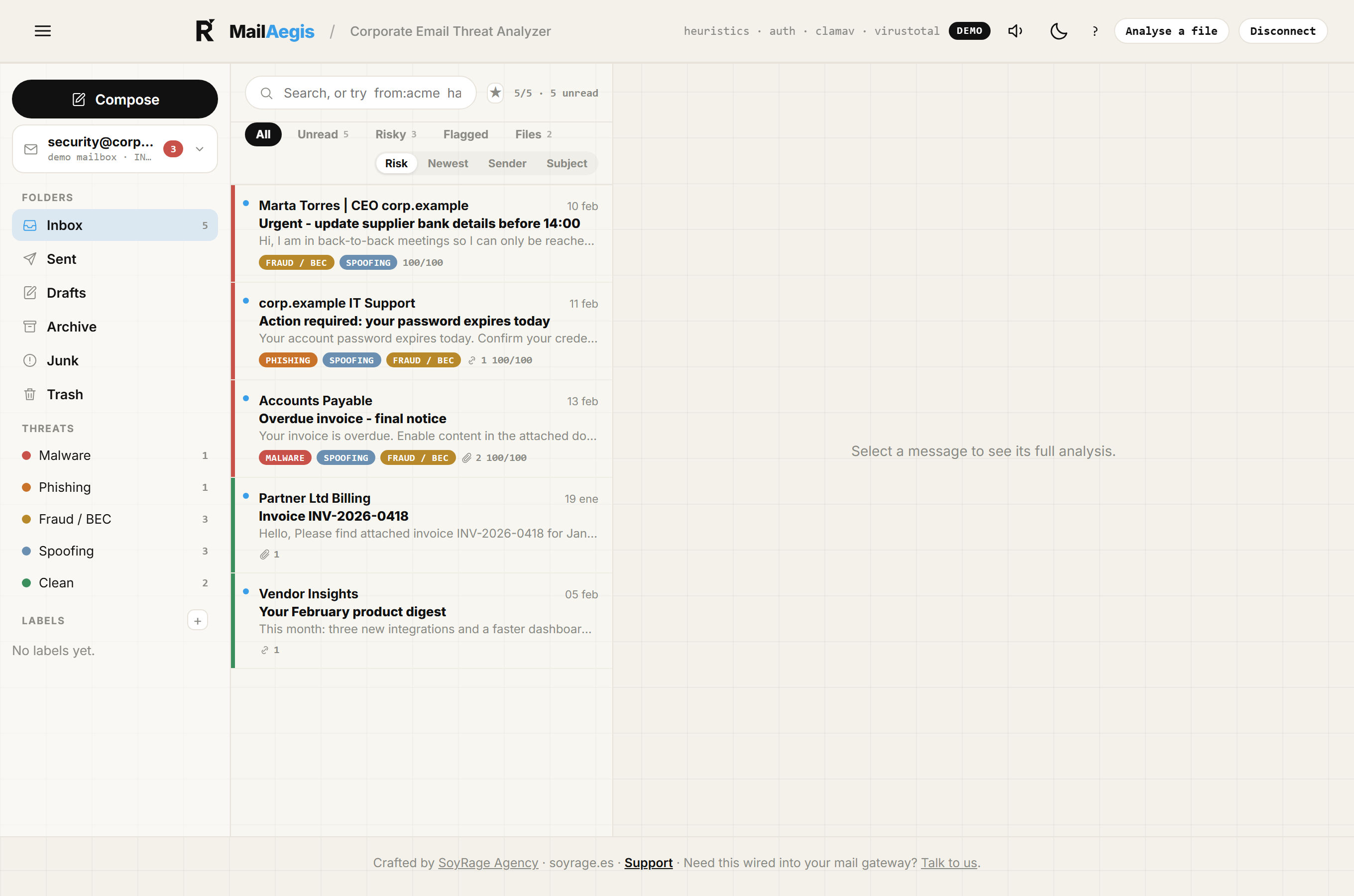Filter by Malware threats
The width and height of the screenshot is (1354, 896).
[115, 455]
